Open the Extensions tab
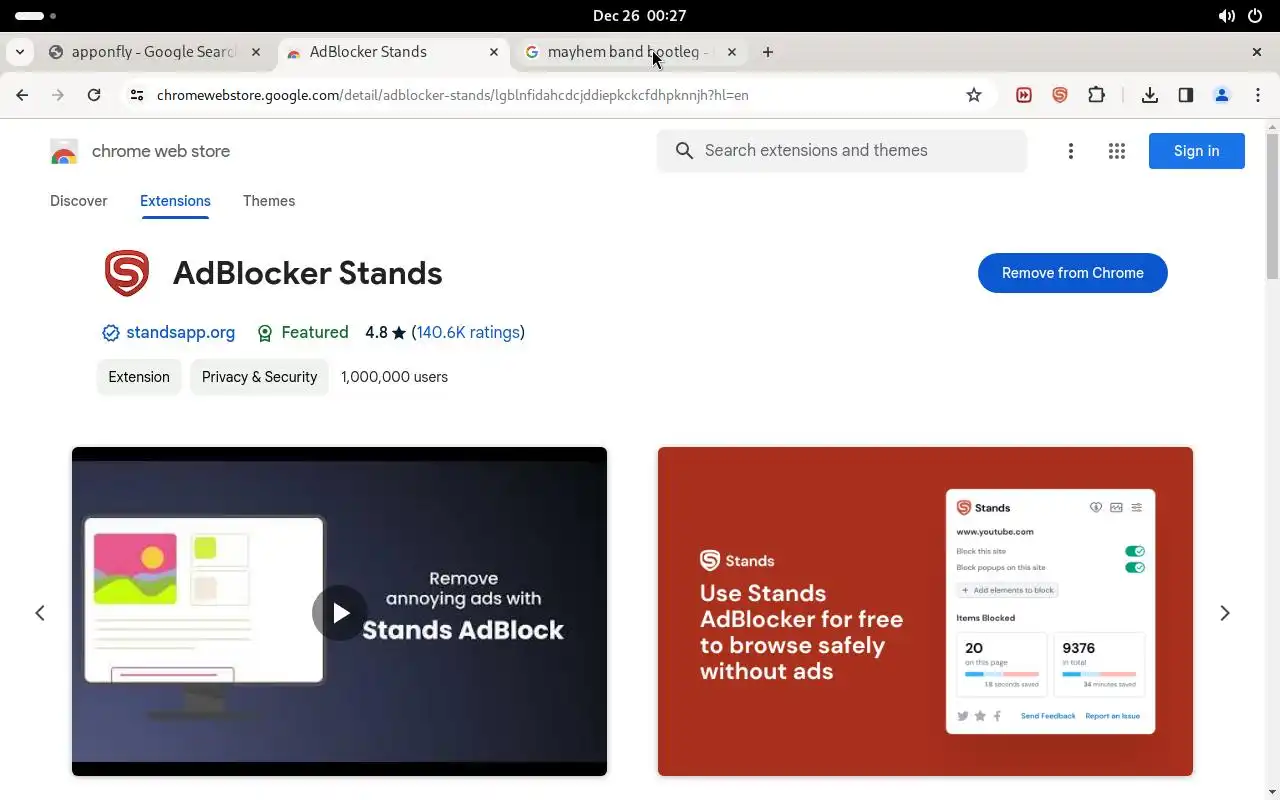 (175, 201)
